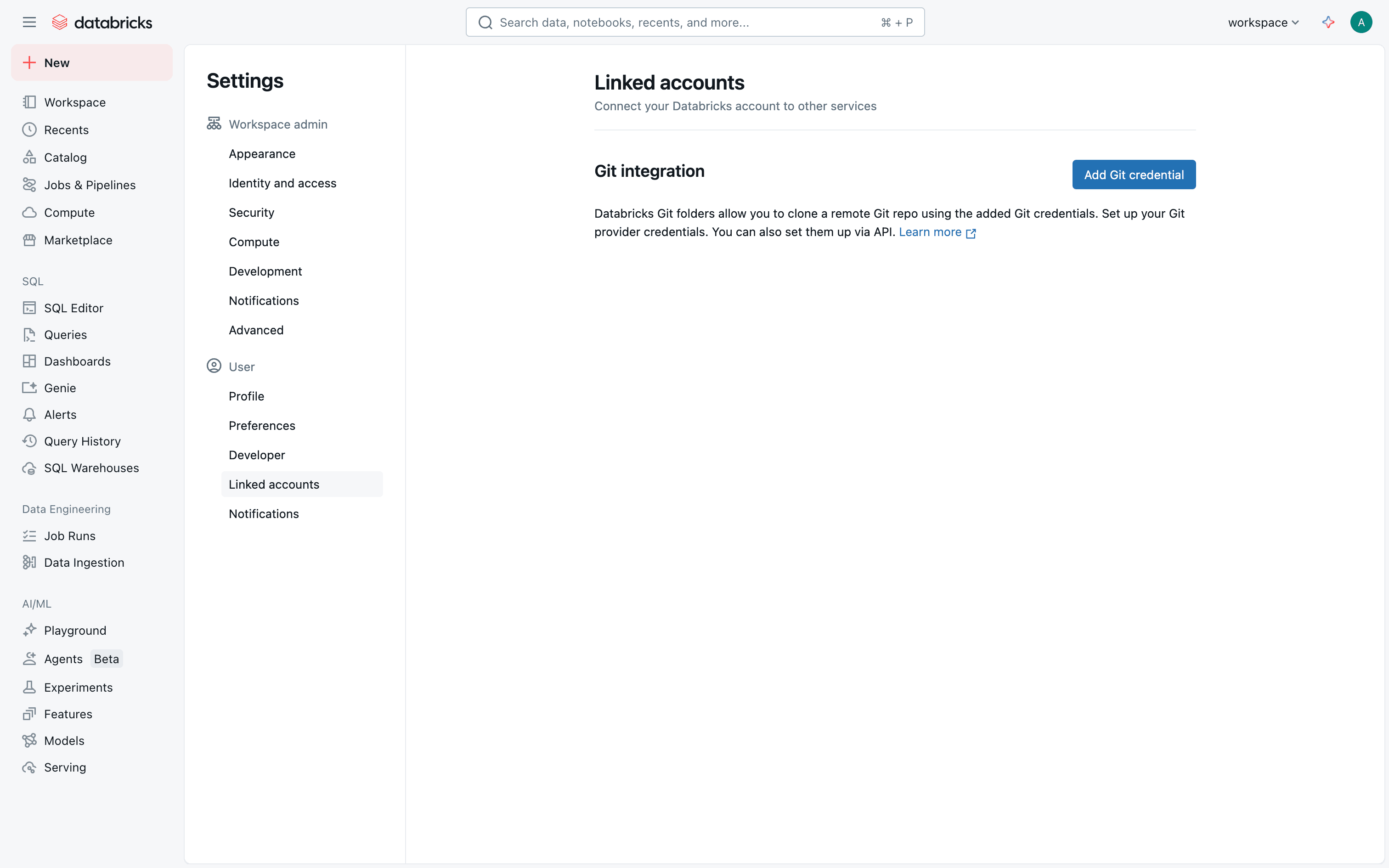
Task: Open the Databricks Assistant sparkle icon
Action: point(1327,23)
